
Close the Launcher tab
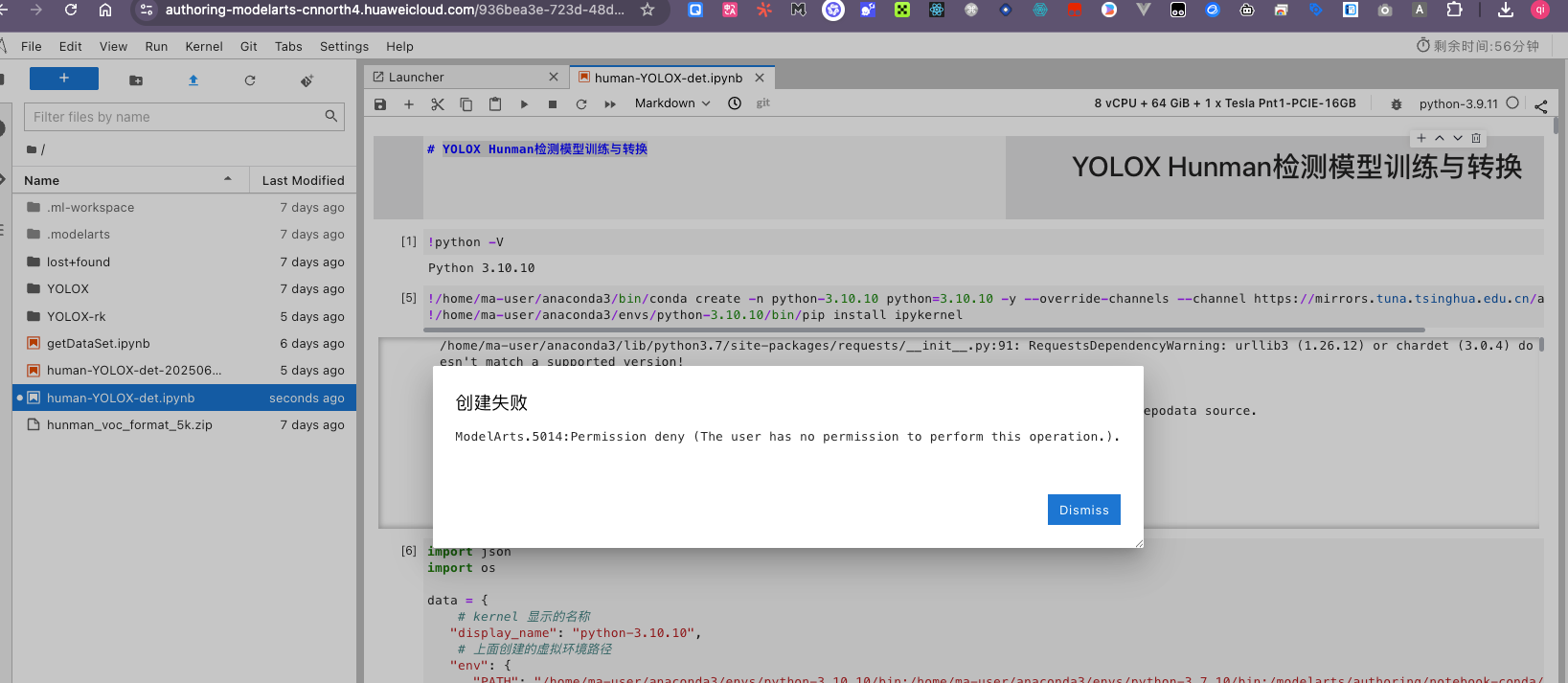554,77
